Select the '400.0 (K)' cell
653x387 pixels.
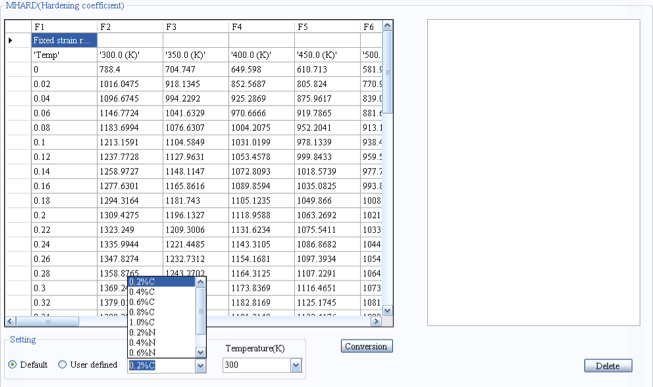[262, 55]
